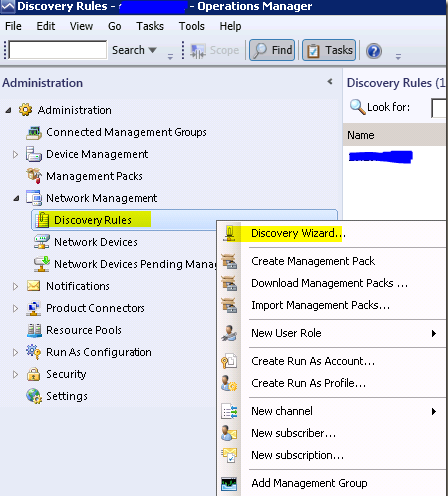The width and height of the screenshot is (448, 496).
Task: Click the Look for magnifier icon
Action: 357,107
